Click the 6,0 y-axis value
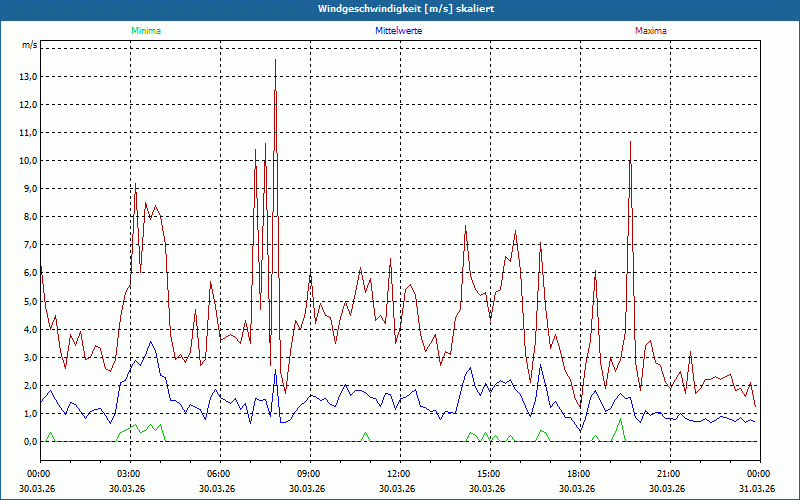Image resolution: width=800 pixels, height=500 pixels. tap(30, 273)
